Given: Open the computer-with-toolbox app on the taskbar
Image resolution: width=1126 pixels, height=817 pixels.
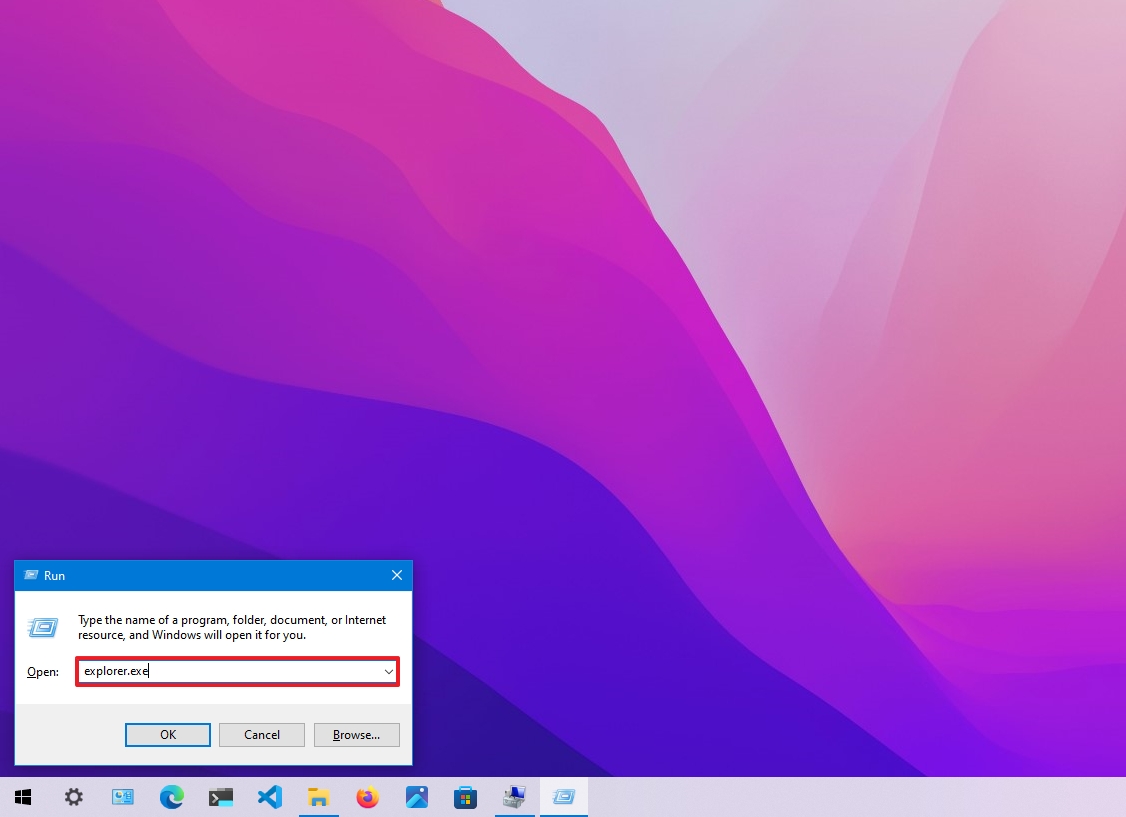Looking at the screenshot, I should click(514, 797).
